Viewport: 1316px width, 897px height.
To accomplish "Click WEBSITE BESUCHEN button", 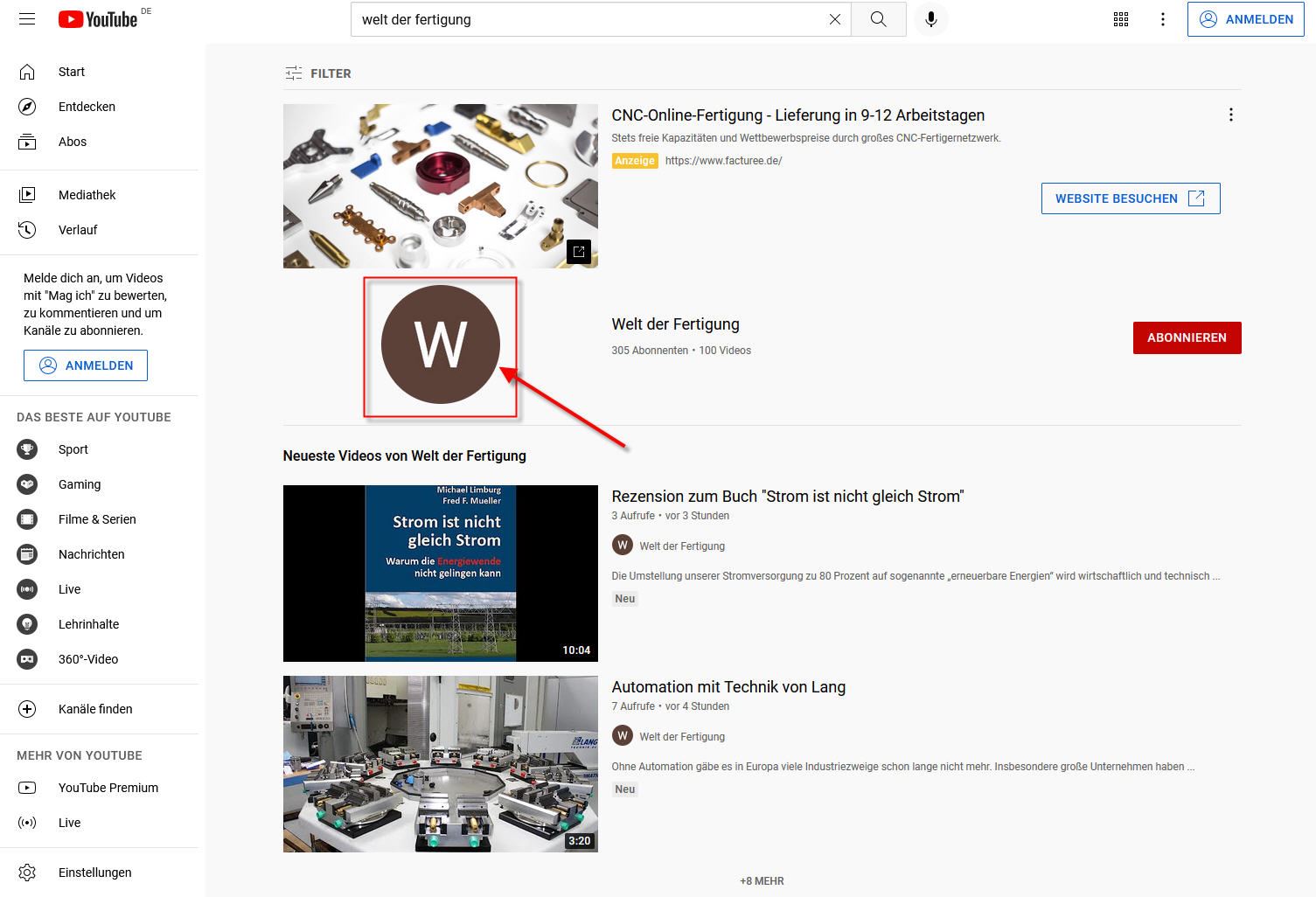I will tap(1131, 198).
